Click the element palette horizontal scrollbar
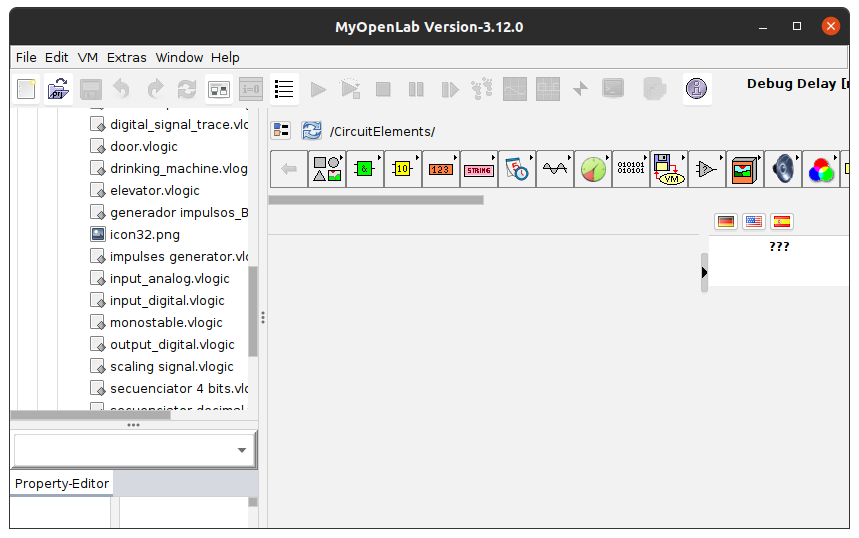This screenshot has height=538, width=859. pyautogui.click(x=376, y=200)
